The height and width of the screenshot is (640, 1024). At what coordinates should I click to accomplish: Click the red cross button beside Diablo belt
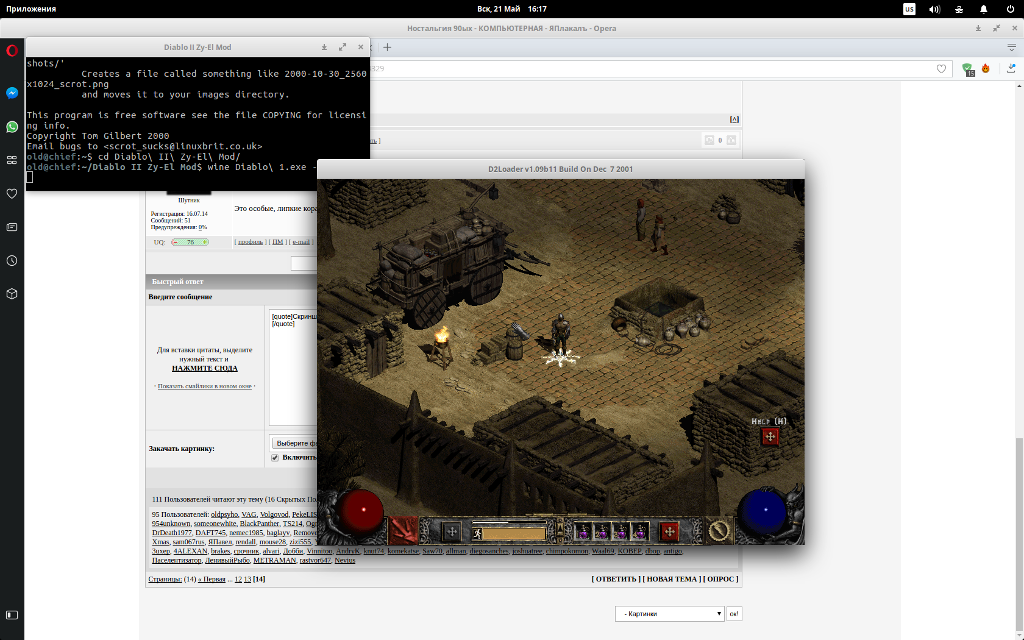pyautogui.click(x=669, y=532)
